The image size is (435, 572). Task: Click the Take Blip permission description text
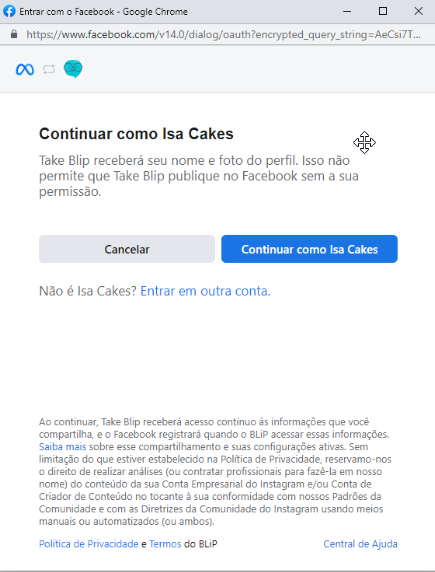[x=199, y=176]
